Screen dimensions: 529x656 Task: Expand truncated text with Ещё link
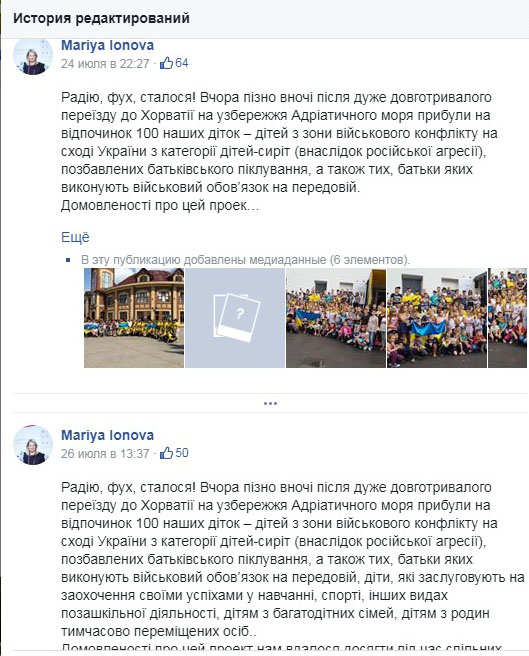tap(75, 237)
